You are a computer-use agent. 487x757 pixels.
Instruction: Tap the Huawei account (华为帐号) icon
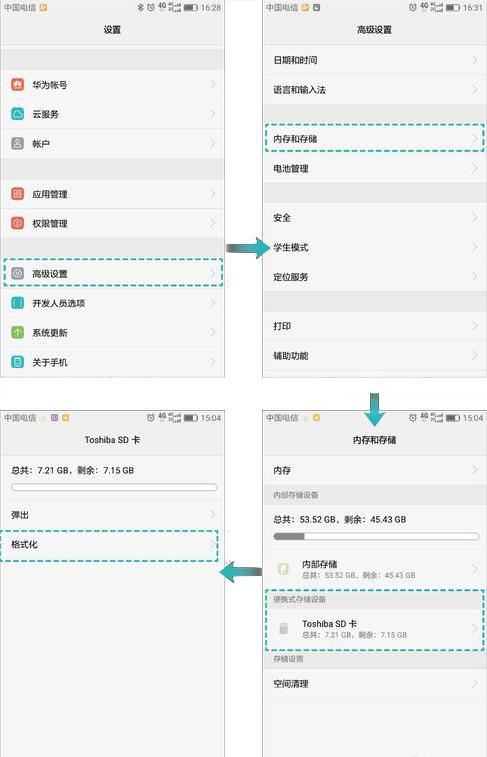(17, 84)
